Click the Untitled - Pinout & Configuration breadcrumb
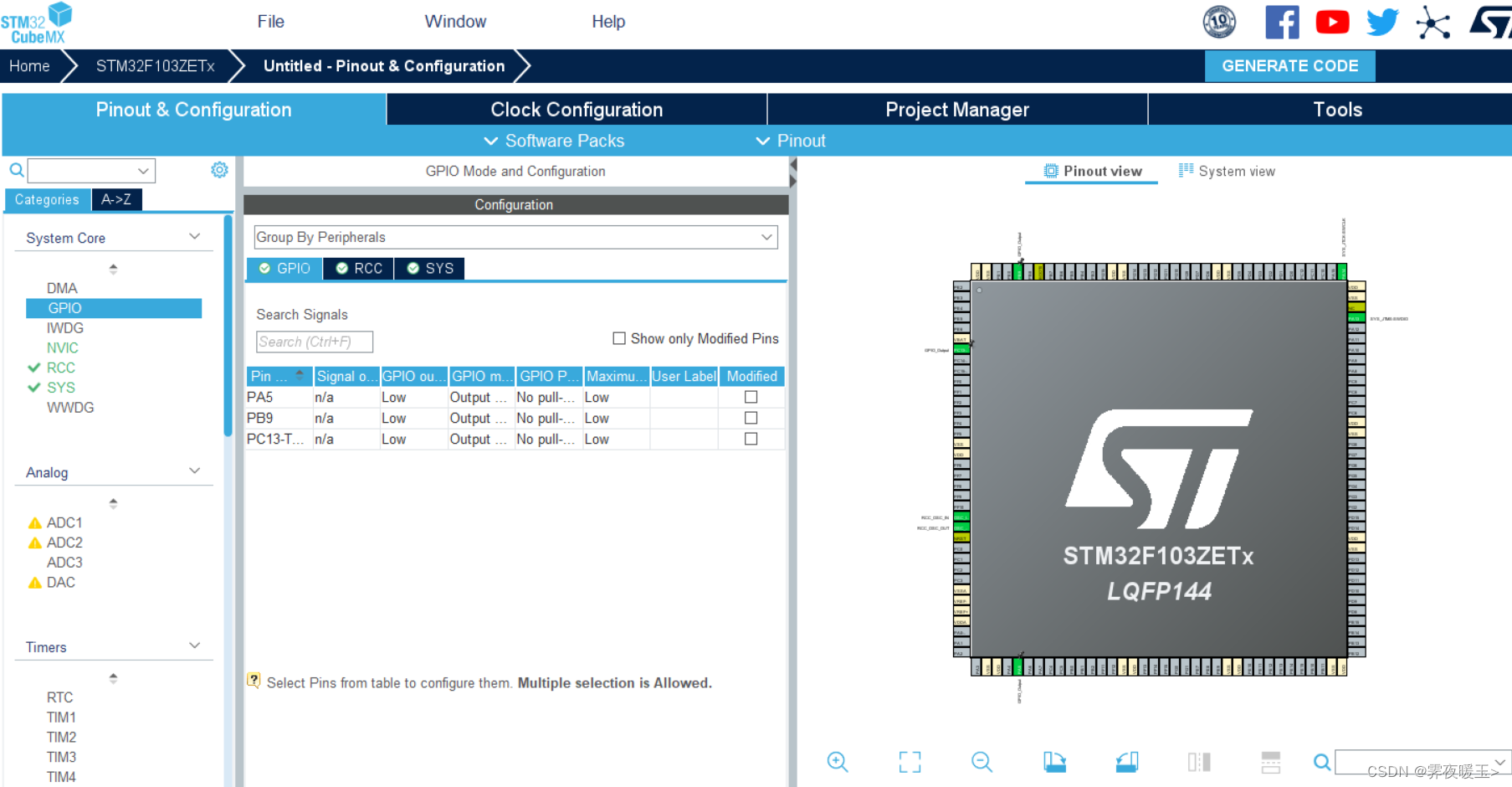This screenshot has height=787, width=1512. coord(384,66)
